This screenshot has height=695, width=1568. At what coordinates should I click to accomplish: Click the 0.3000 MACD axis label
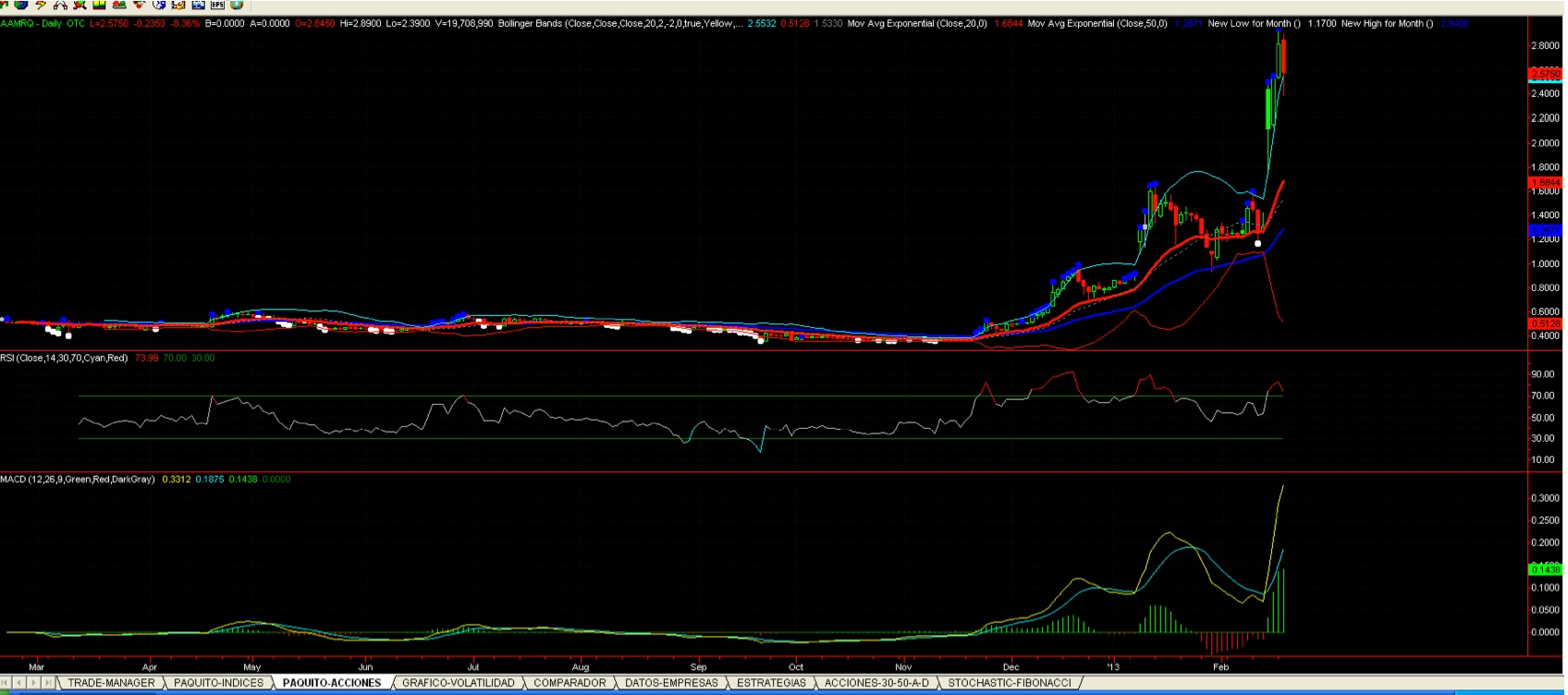coord(1545,497)
